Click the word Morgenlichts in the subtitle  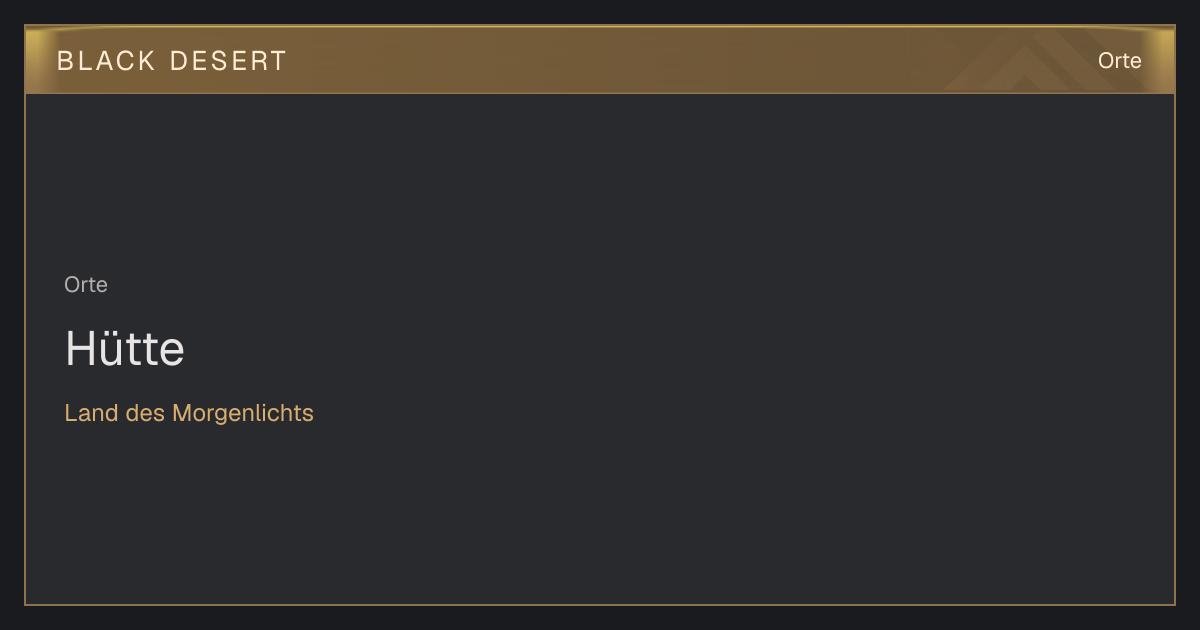tap(243, 413)
